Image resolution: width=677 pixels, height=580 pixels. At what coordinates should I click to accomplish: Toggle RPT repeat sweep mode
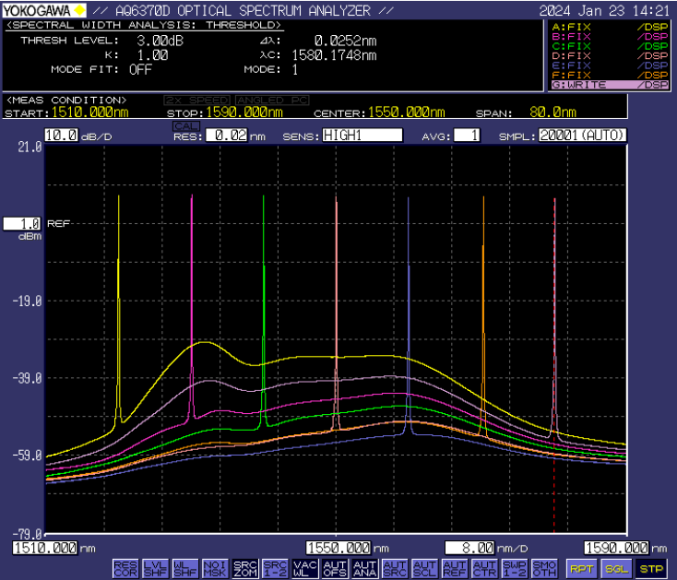tap(581, 568)
